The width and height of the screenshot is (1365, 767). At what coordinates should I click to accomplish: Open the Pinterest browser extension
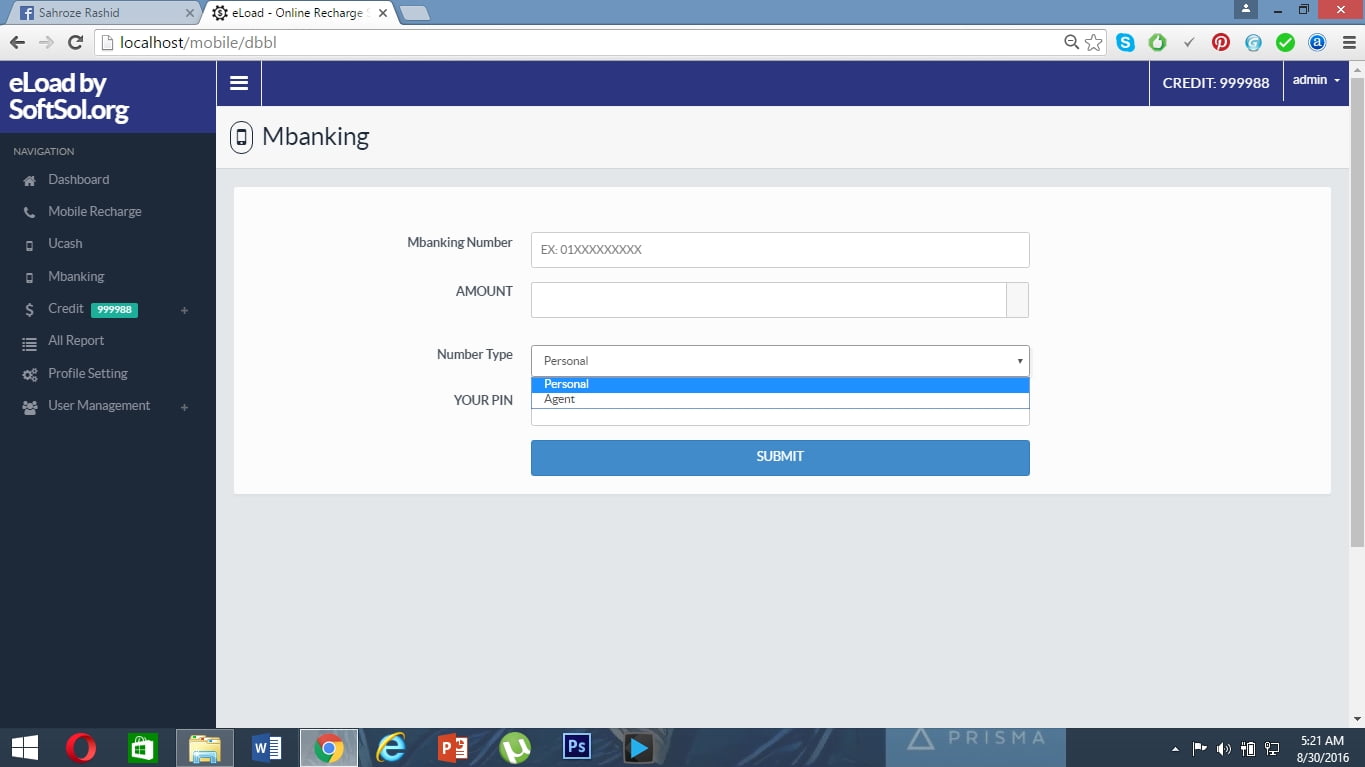pos(1221,42)
